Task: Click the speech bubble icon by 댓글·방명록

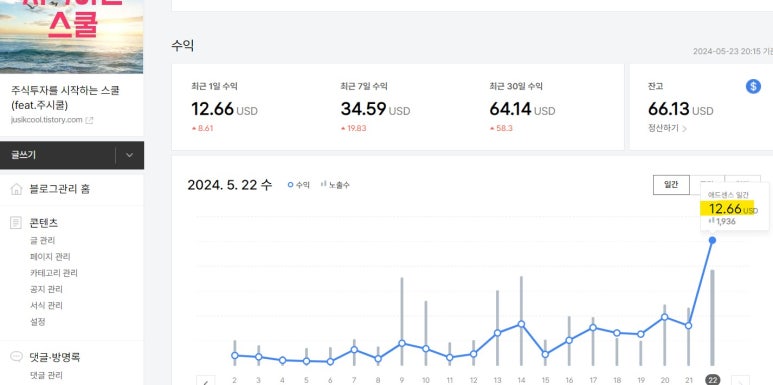Action: [16, 356]
